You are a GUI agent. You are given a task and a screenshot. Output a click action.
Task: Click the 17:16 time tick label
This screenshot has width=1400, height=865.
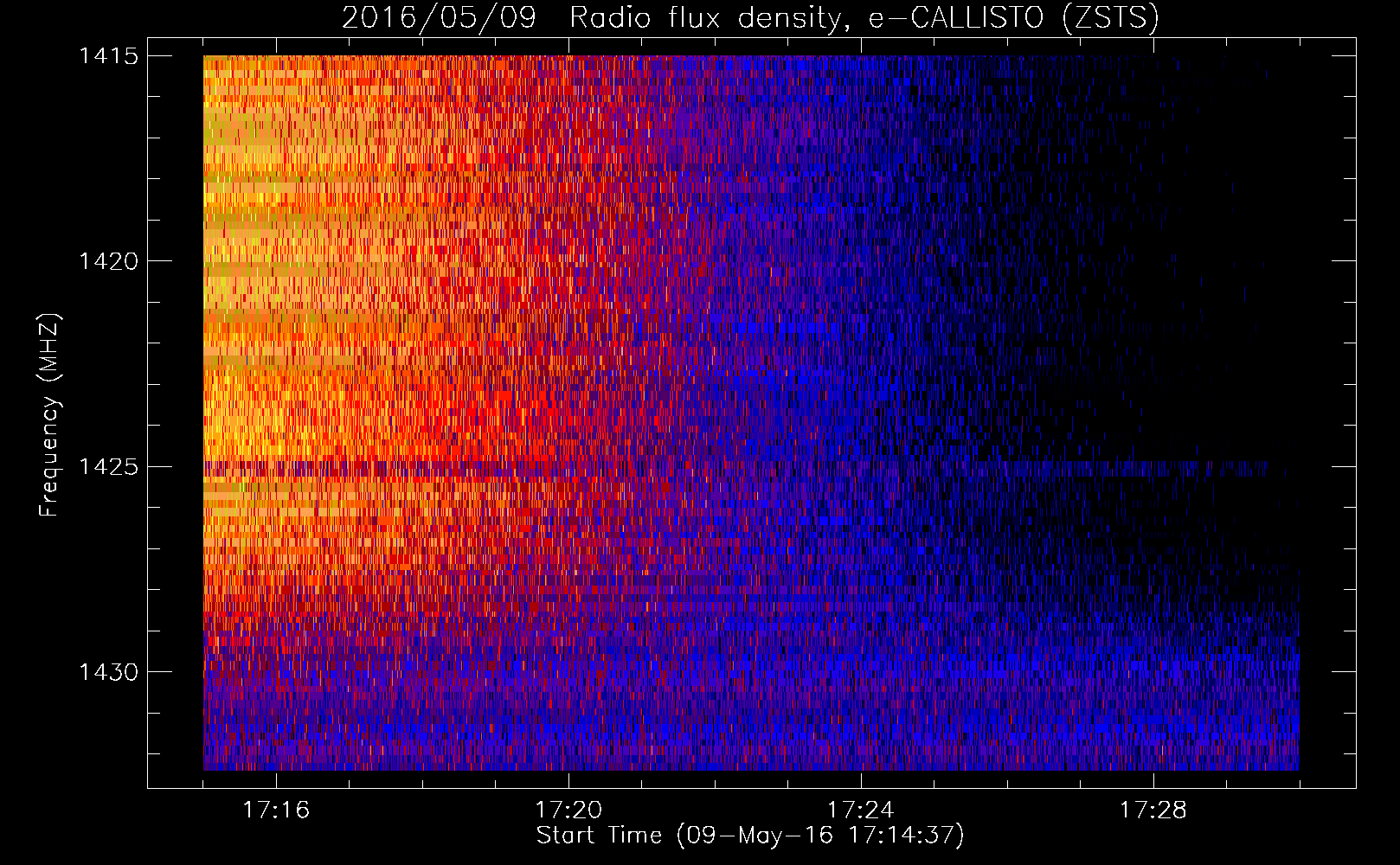276,811
